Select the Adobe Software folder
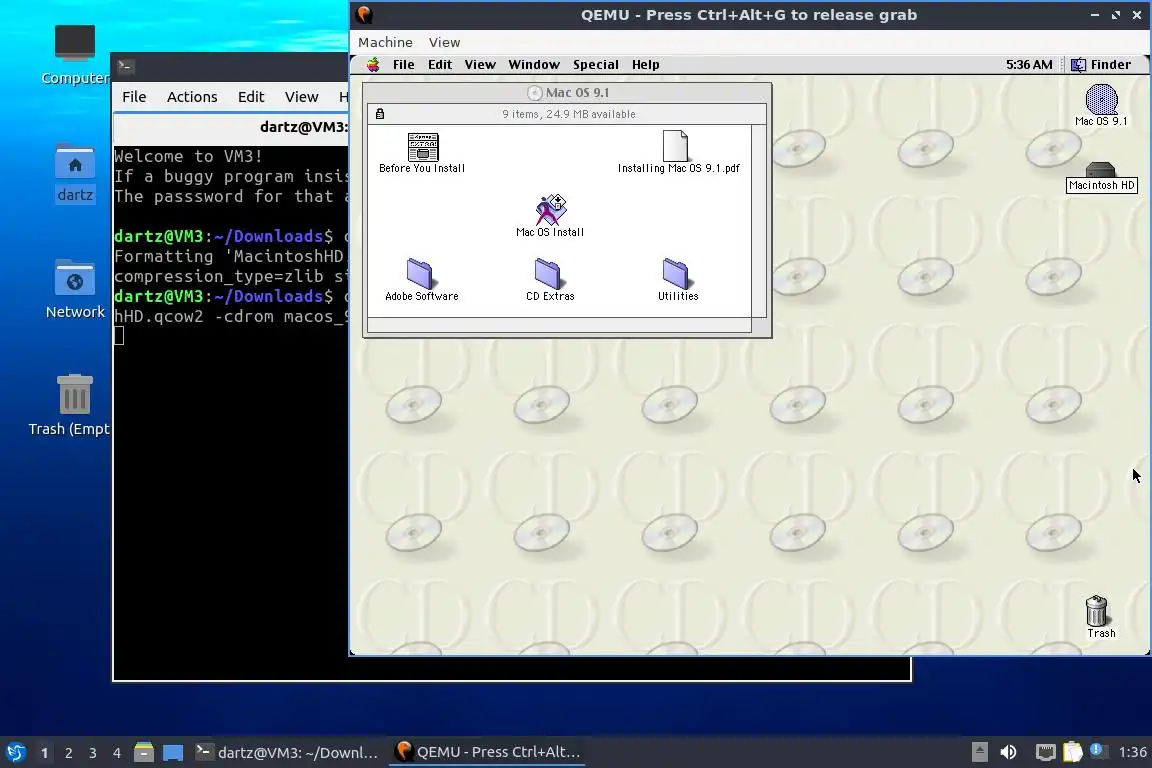This screenshot has height=768, width=1152. (421, 273)
